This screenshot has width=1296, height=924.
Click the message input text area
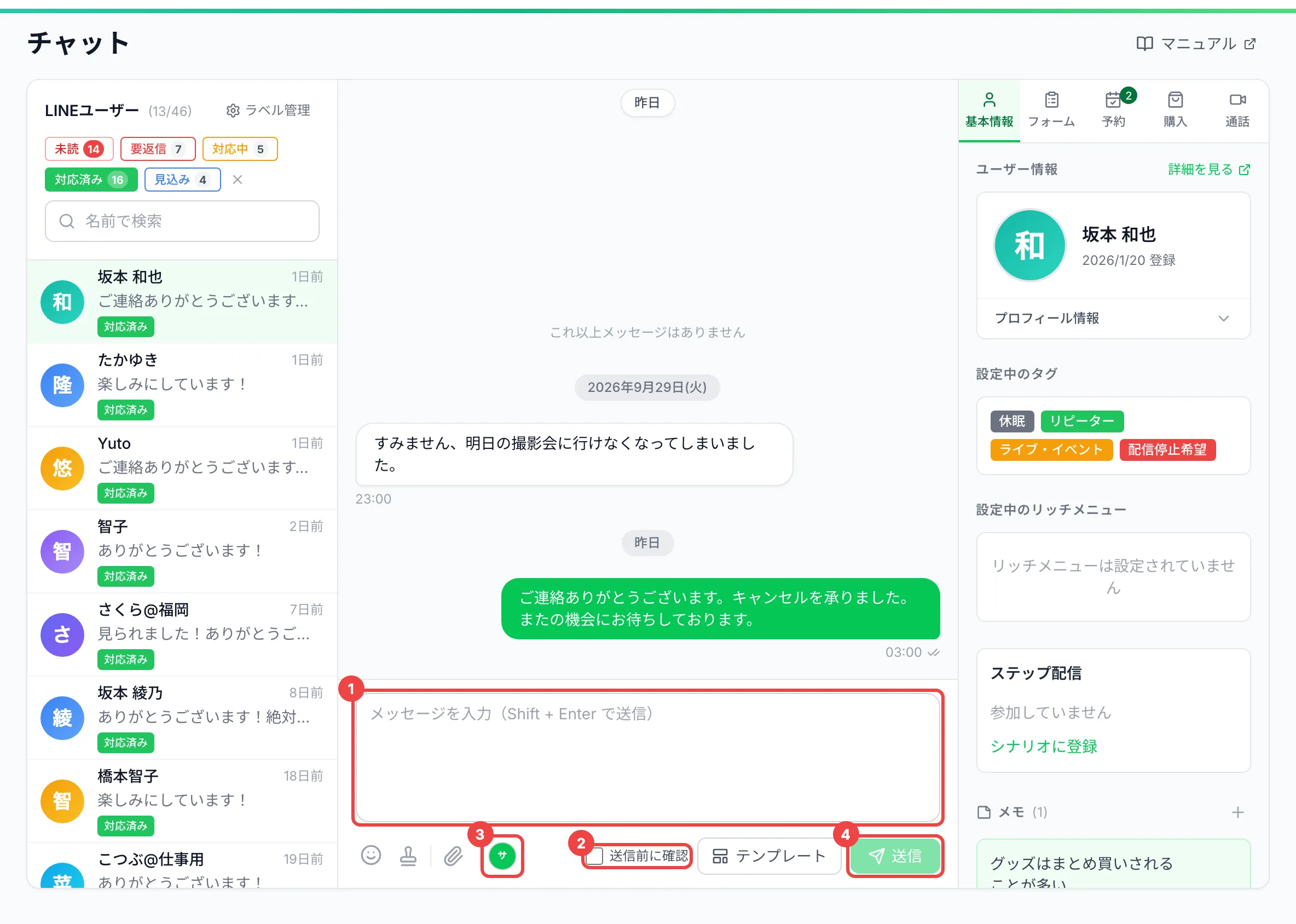click(647, 756)
